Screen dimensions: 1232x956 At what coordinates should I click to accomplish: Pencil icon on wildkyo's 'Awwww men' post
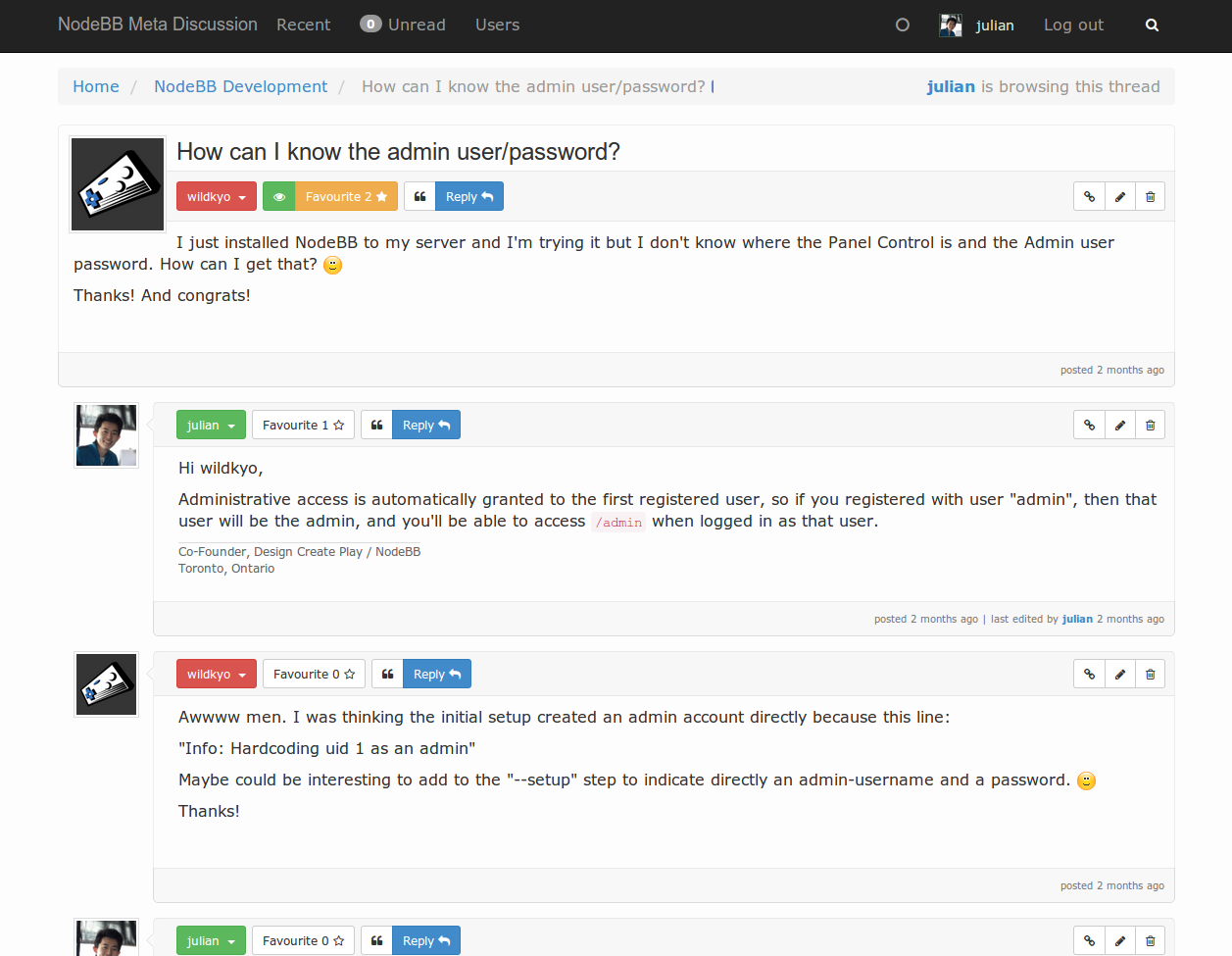coord(1119,675)
